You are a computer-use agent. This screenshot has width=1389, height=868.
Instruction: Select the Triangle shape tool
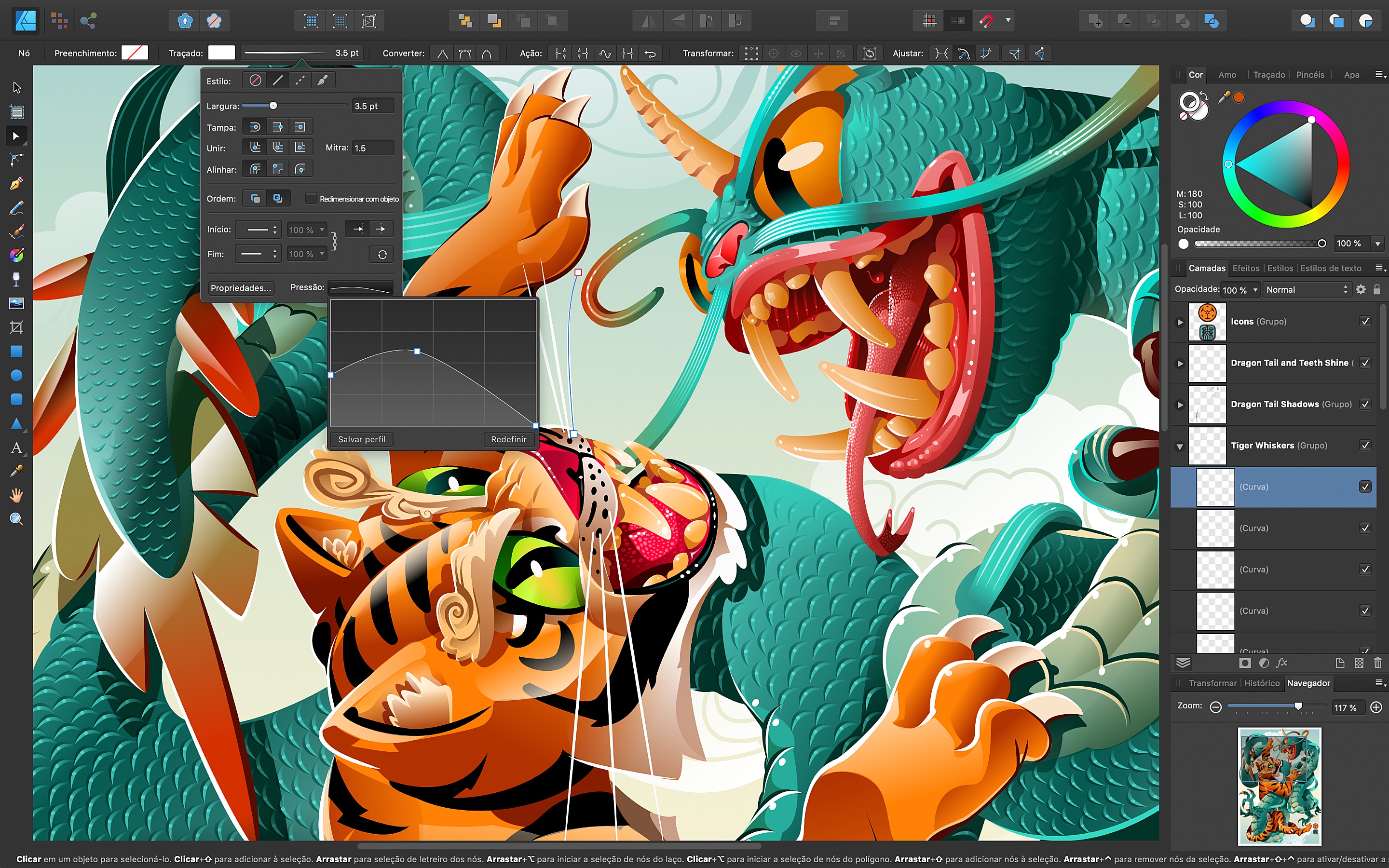tap(17, 424)
